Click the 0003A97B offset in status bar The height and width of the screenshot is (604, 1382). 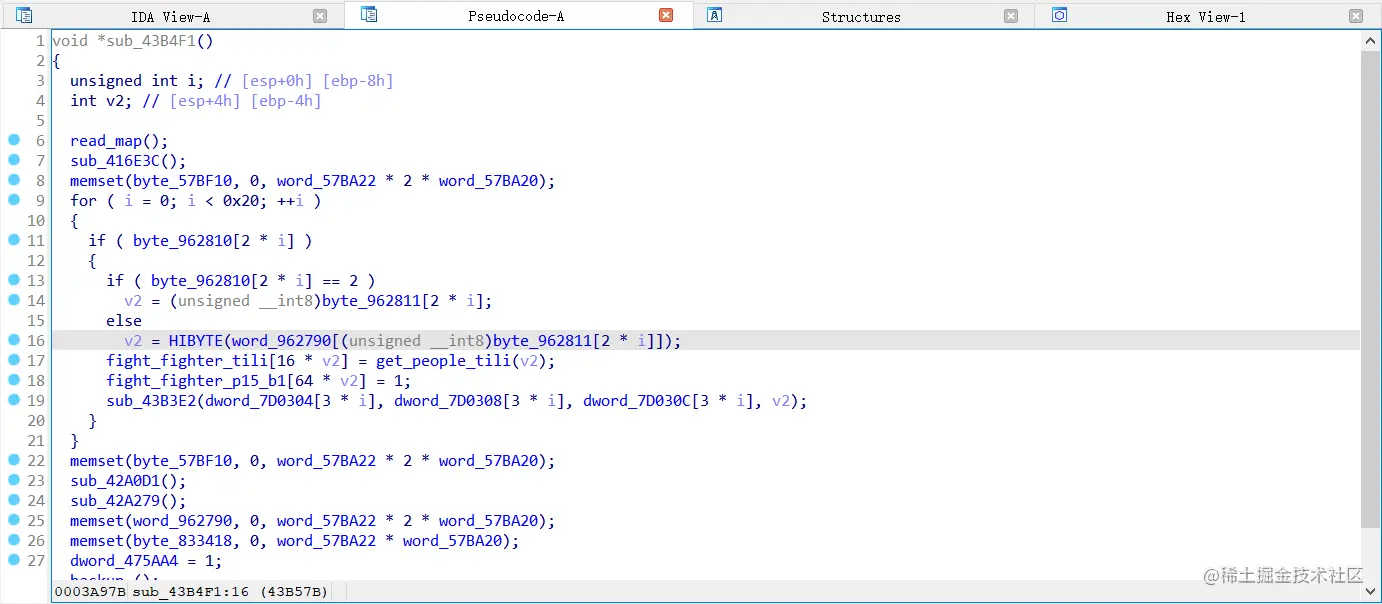pos(90,591)
